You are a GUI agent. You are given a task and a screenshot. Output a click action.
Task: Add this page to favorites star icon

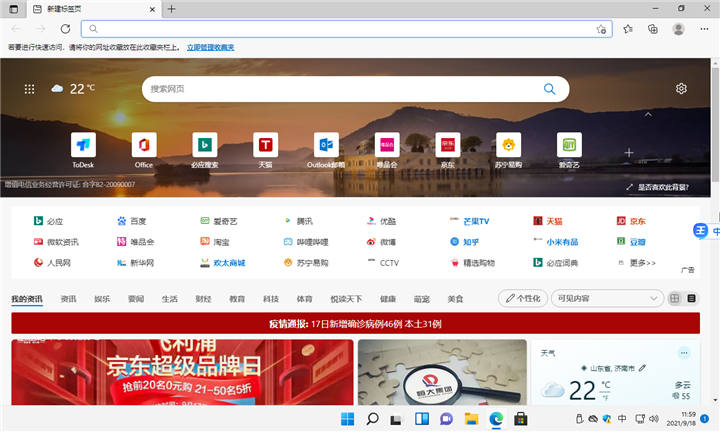(601, 29)
